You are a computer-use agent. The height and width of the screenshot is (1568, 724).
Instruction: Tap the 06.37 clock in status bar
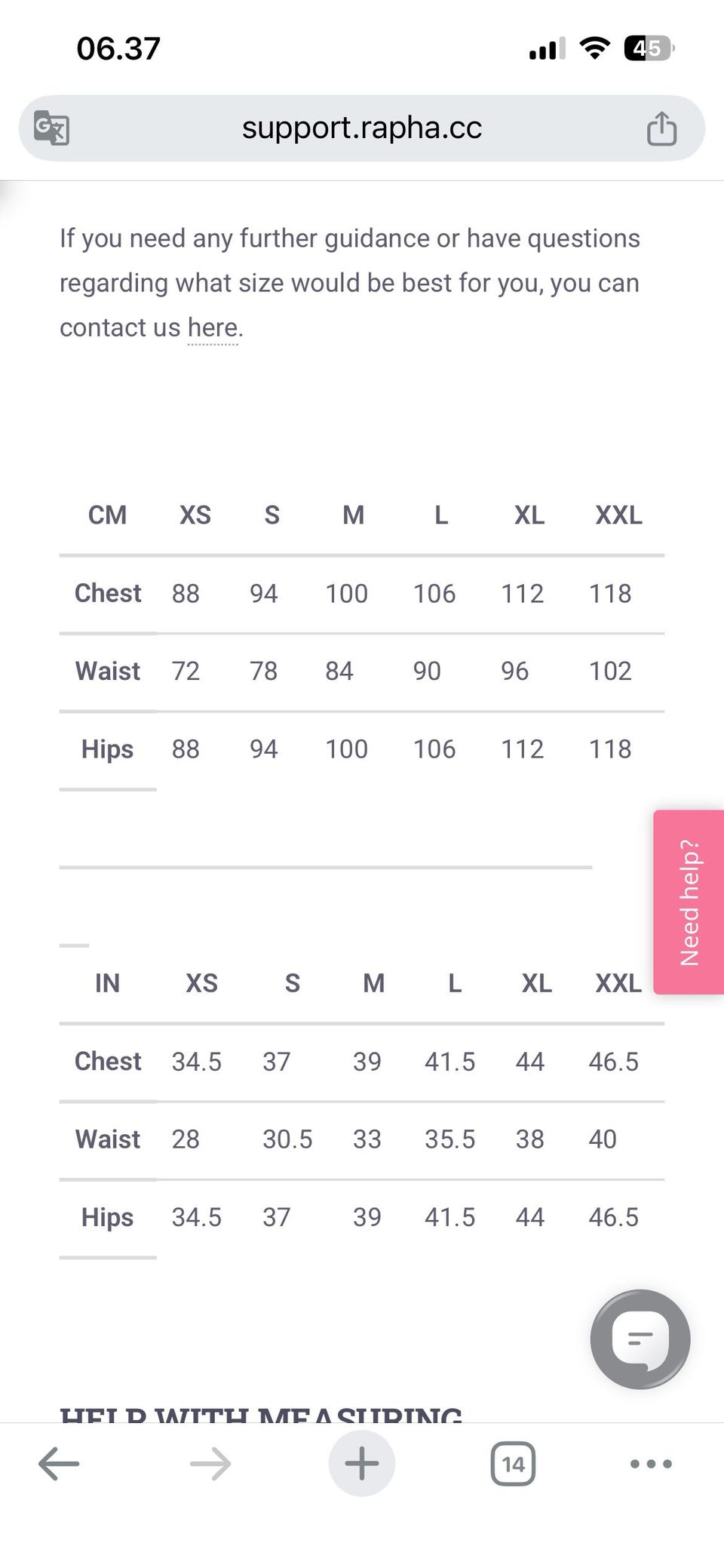(x=118, y=49)
